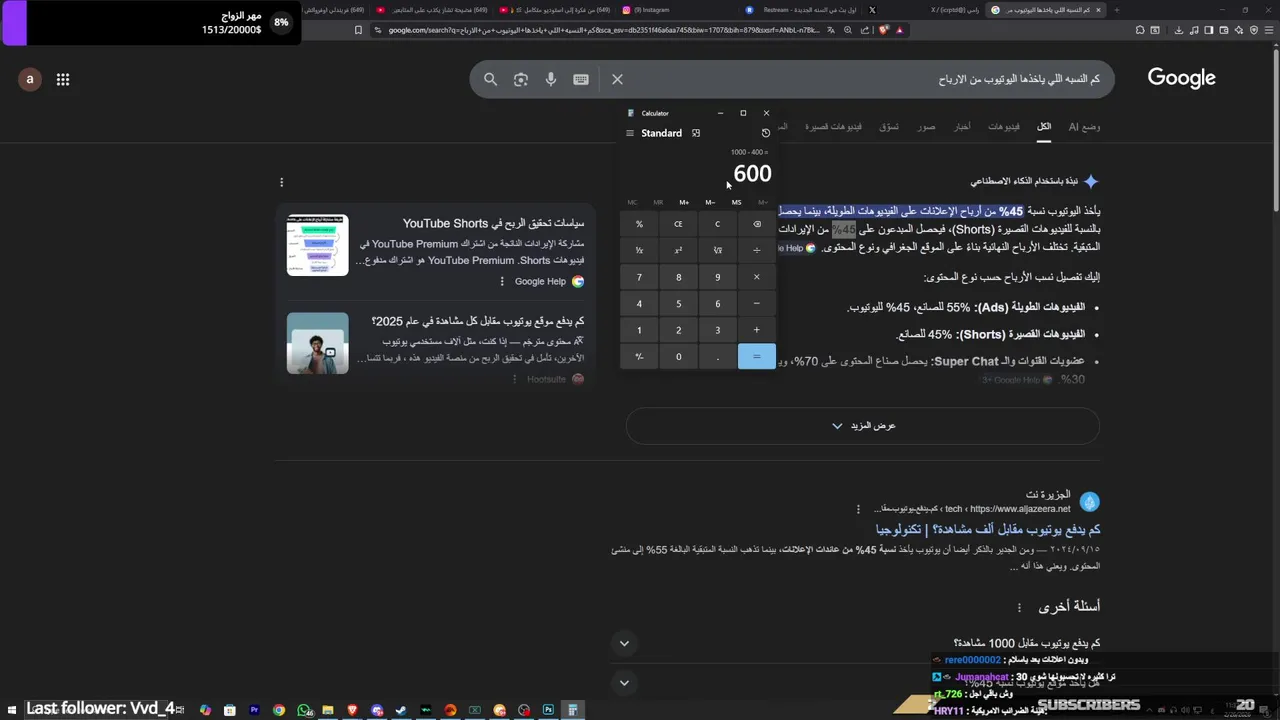
Task: Open Al Jazeera article about YouTube pay
Action: pyautogui.click(x=988, y=529)
